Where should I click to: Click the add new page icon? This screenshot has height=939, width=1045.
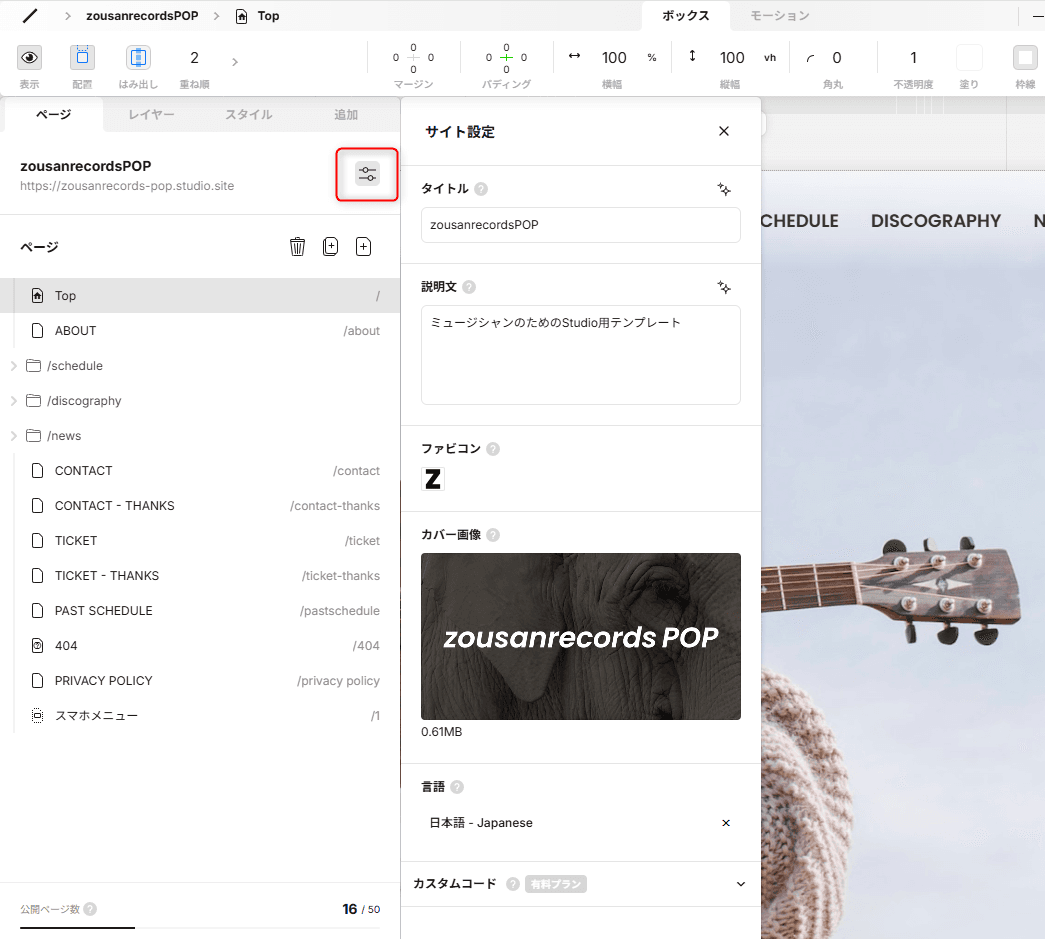click(364, 247)
